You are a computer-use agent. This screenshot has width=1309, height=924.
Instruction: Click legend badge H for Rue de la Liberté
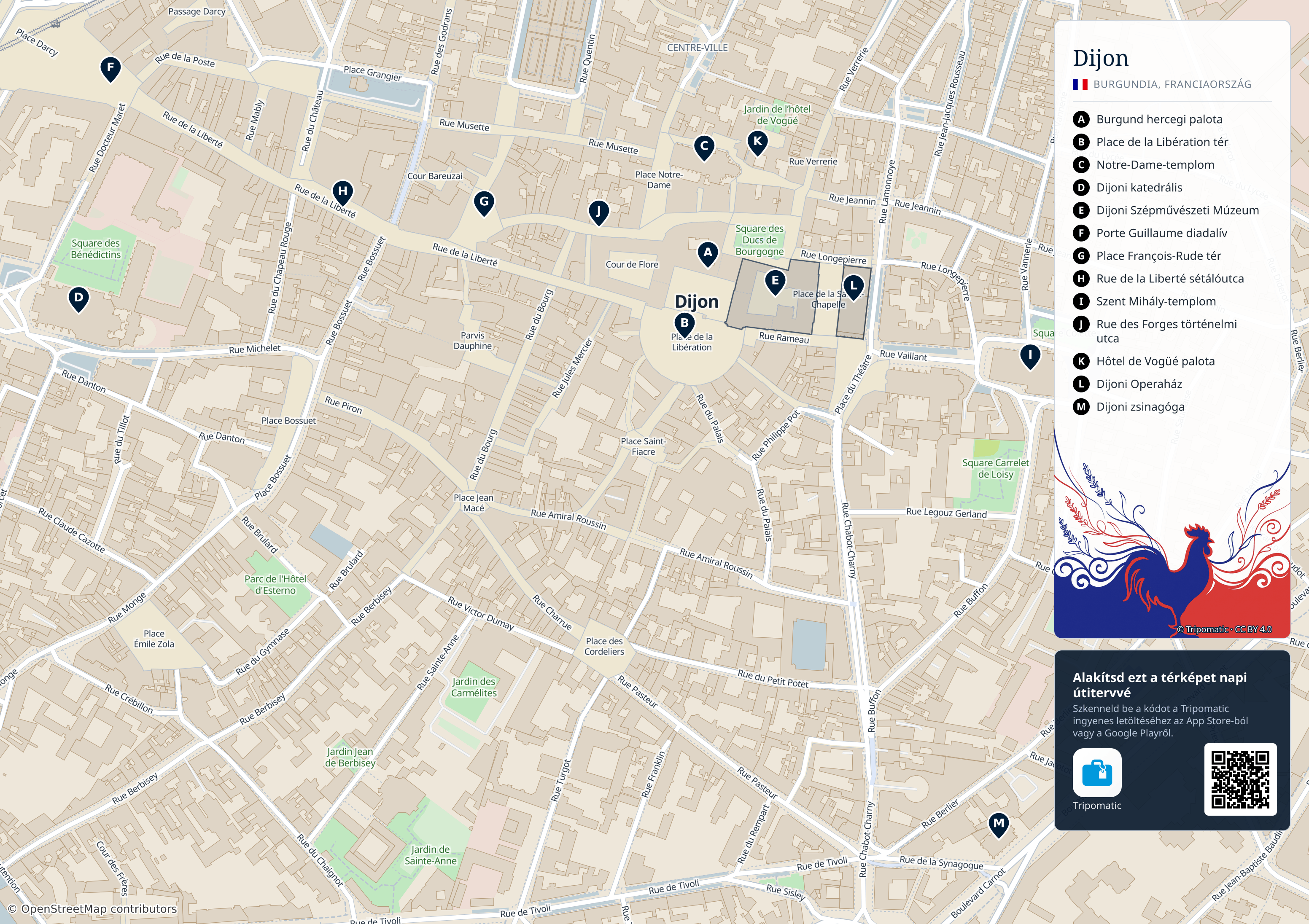[1081, 279]
